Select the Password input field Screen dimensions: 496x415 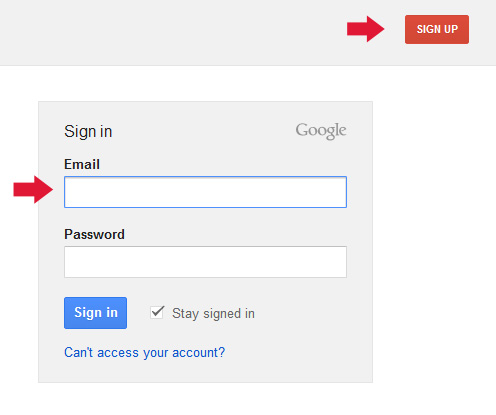[205, 262]
